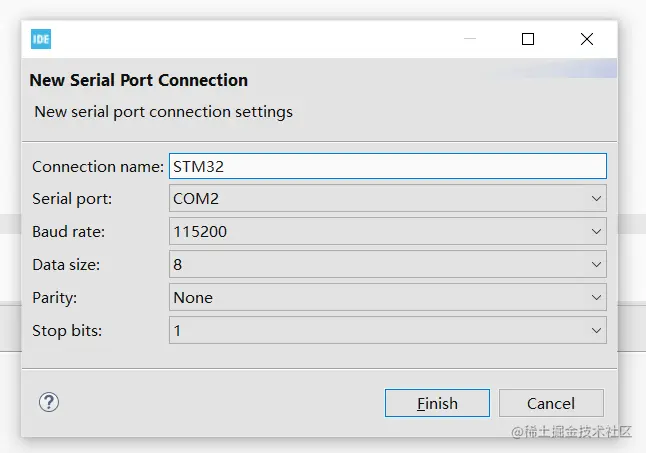Image resolution: width=646 pixels, height=453 pixels.
Task: Click the Connection name label
Action: (x=97, y=166)
